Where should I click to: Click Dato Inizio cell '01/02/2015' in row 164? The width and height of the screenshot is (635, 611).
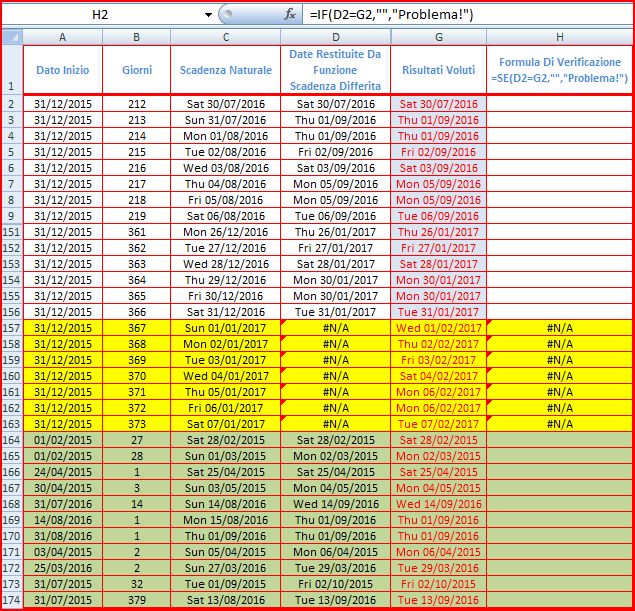pos(63,440)
